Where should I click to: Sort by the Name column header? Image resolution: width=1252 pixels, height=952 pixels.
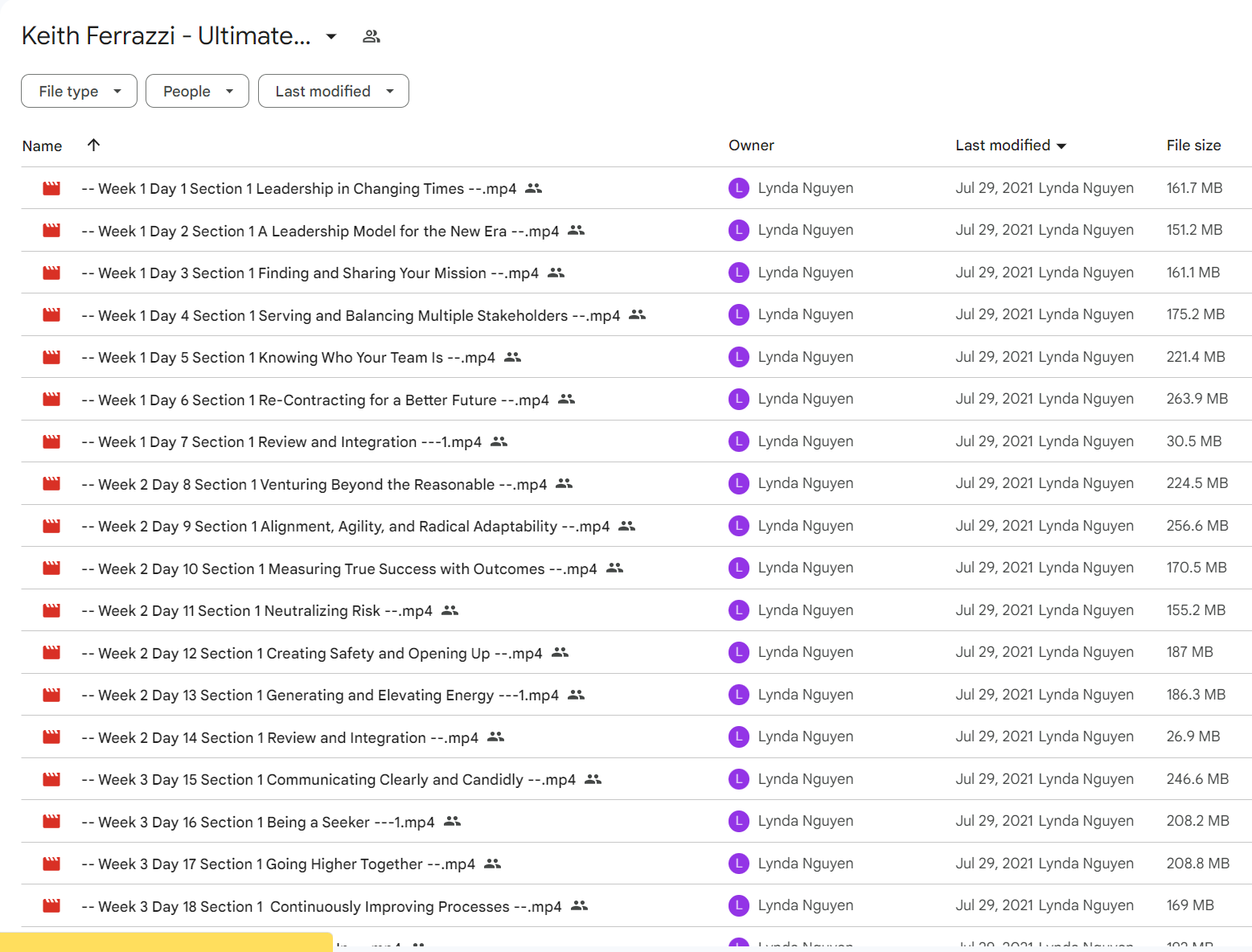[42, 146]
